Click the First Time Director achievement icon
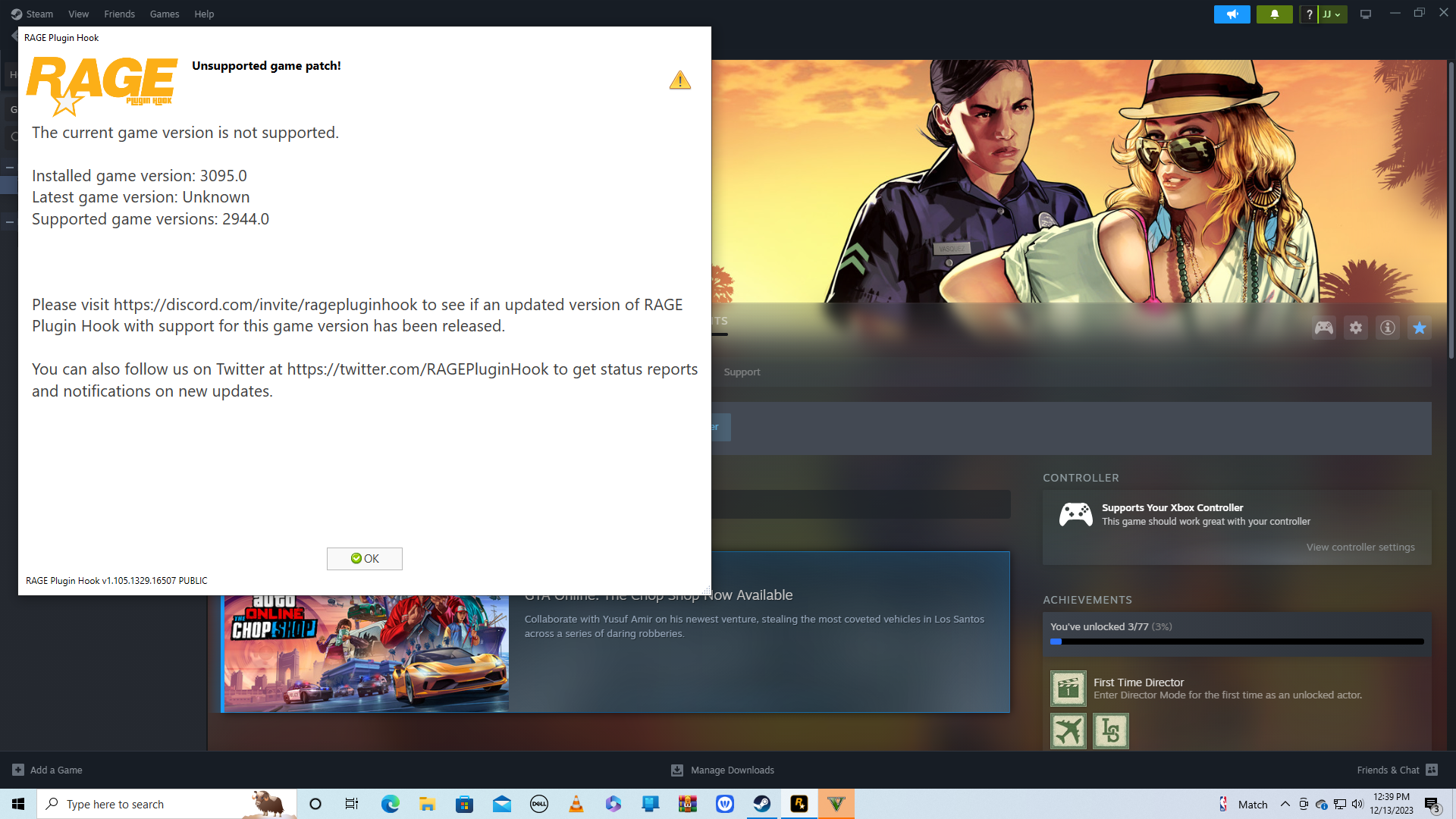Screen dimensions: 1456x819 [1068, 689]
